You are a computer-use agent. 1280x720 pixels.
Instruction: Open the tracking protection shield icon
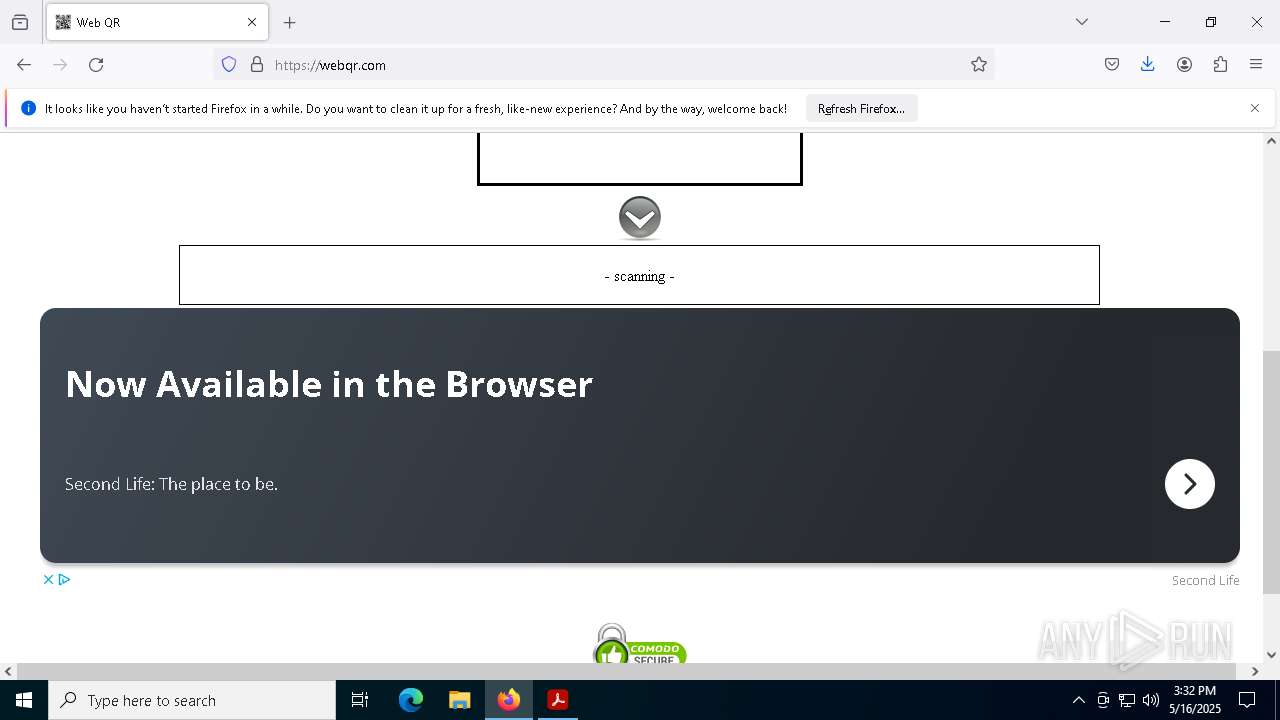click(229, 65)
